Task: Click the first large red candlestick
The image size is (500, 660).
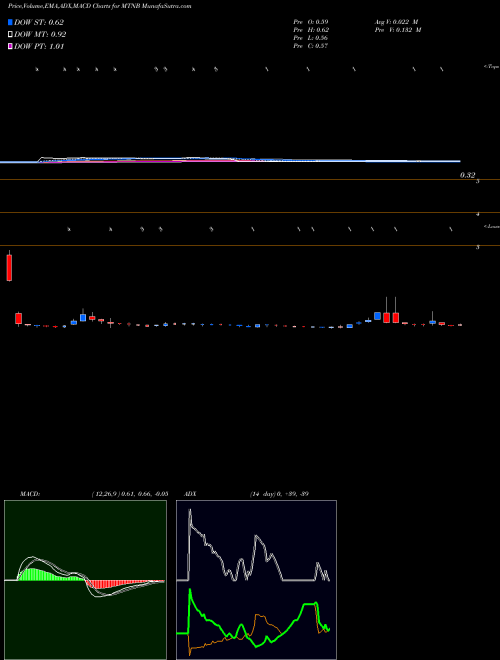Action: 9,267
